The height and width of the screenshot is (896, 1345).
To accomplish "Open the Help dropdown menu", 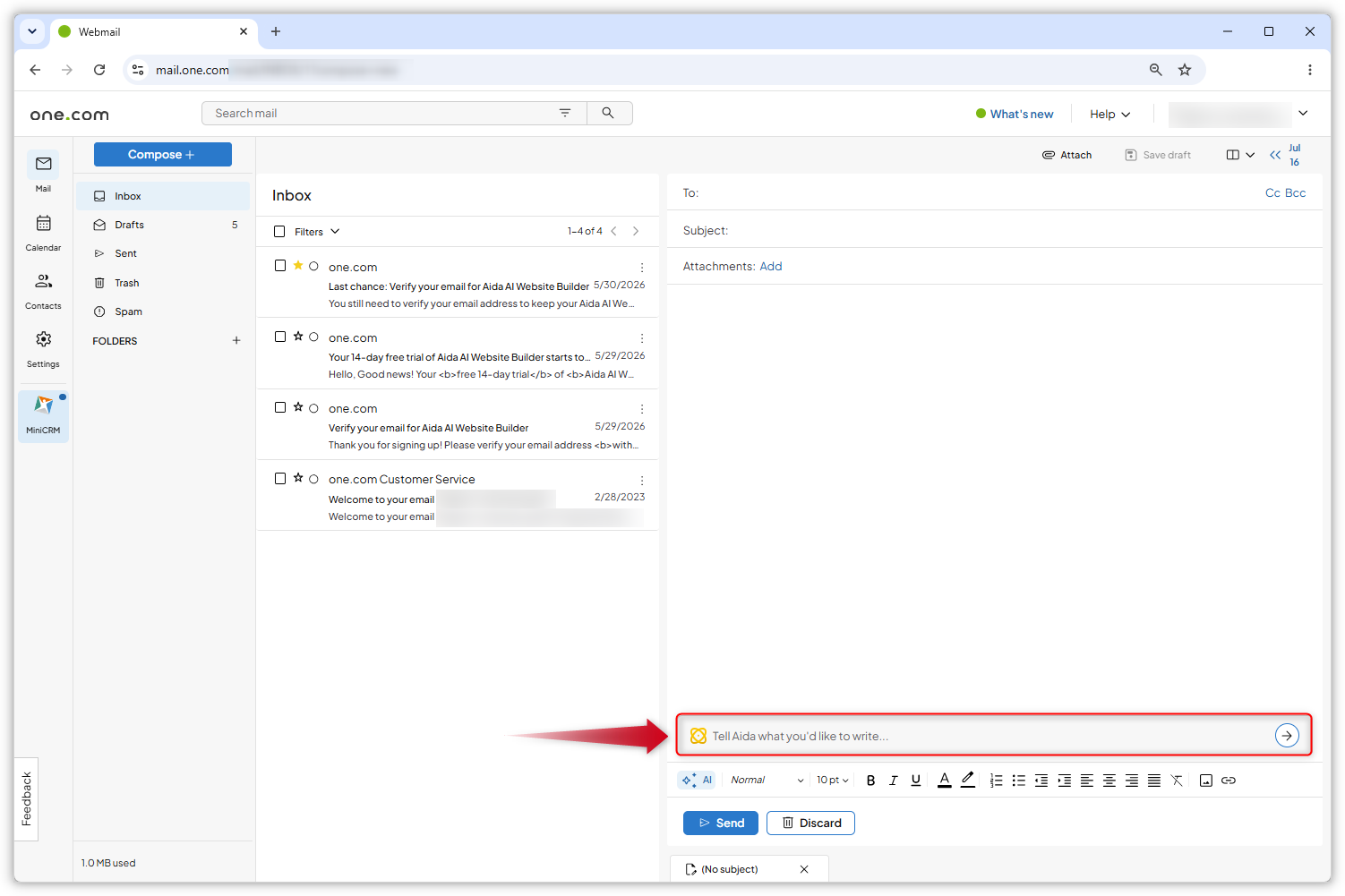I will click(x=1110, y=115).
